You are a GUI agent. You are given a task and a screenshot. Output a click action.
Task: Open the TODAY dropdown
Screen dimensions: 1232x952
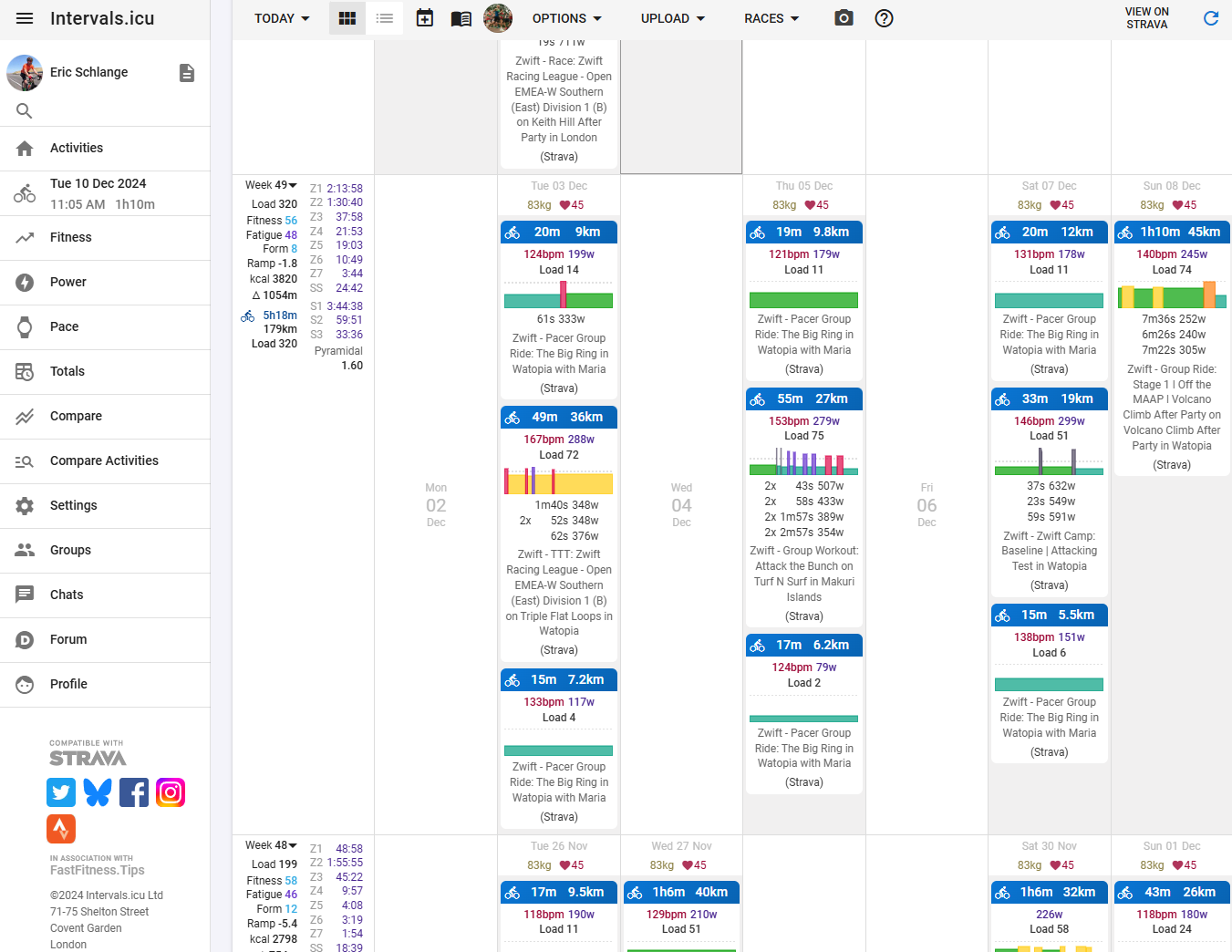click(281, 17)
